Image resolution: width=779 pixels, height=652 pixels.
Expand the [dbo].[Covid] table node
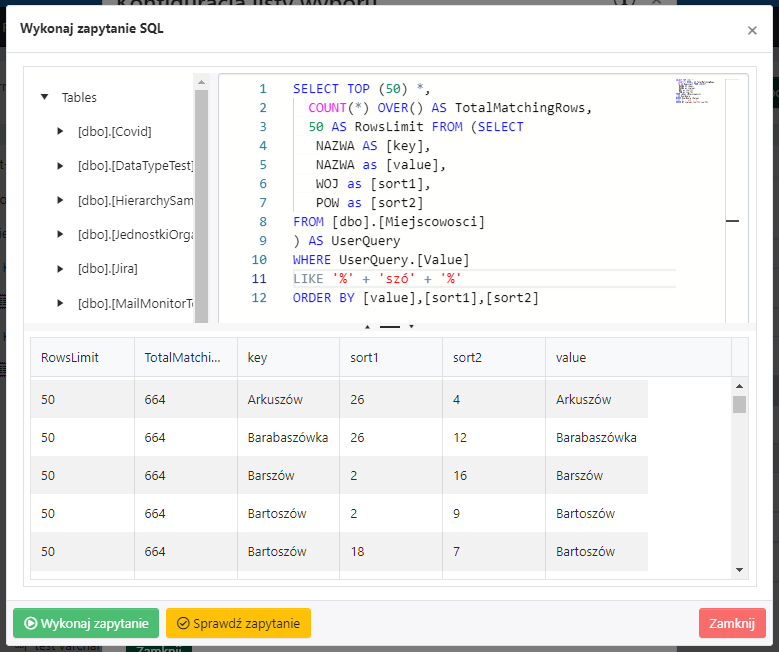coord(61,131)
